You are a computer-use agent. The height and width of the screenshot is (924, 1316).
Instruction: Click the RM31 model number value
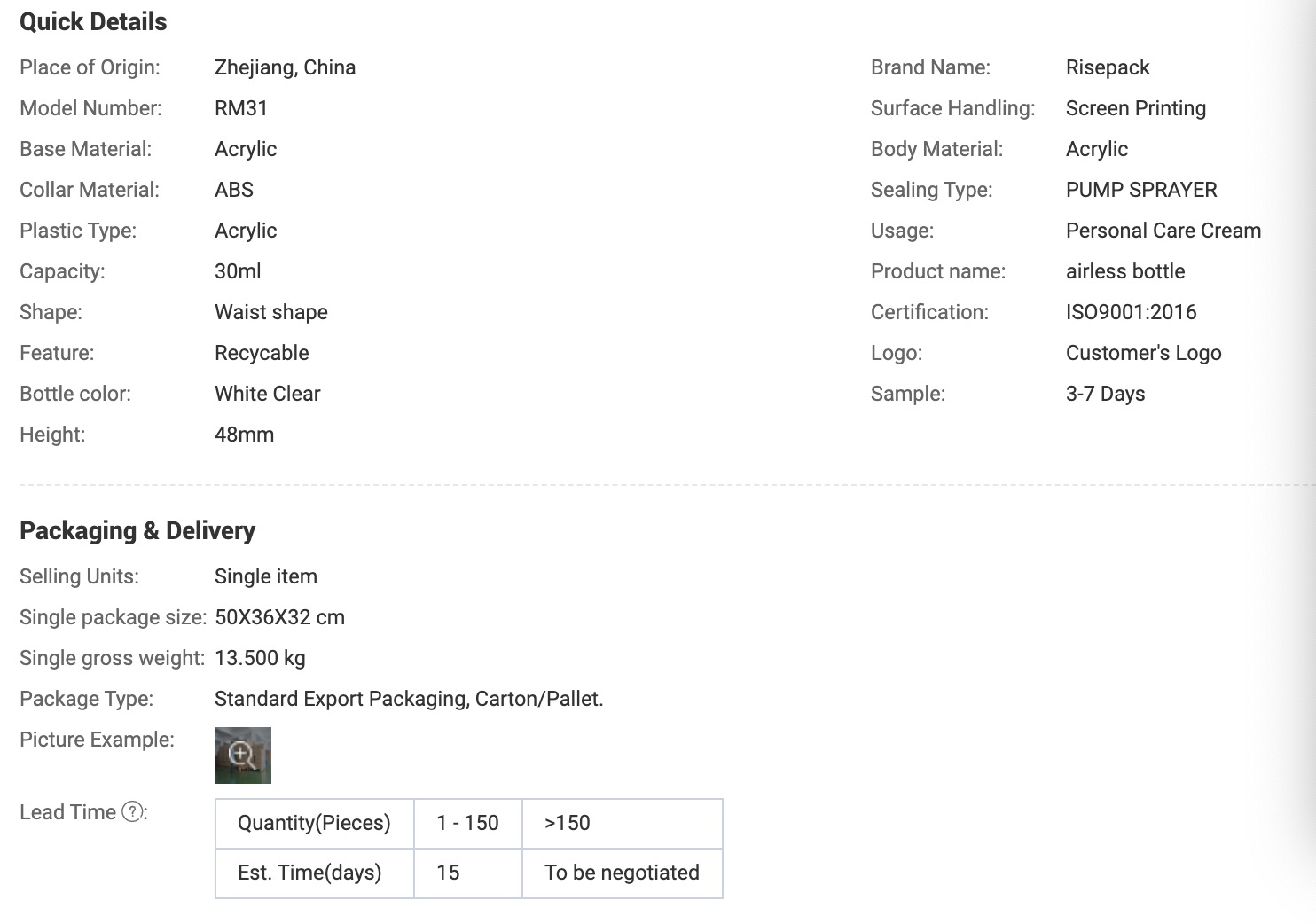(x=241, y=108)
